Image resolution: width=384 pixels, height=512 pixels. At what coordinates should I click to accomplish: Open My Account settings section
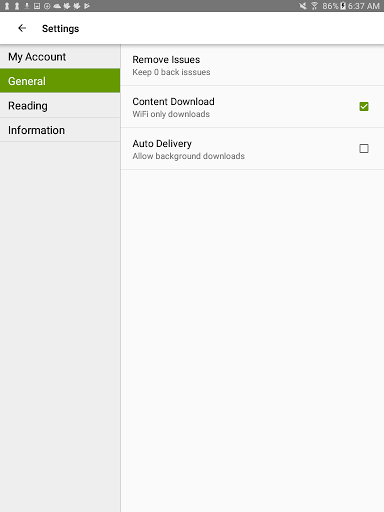click(60, 57)
